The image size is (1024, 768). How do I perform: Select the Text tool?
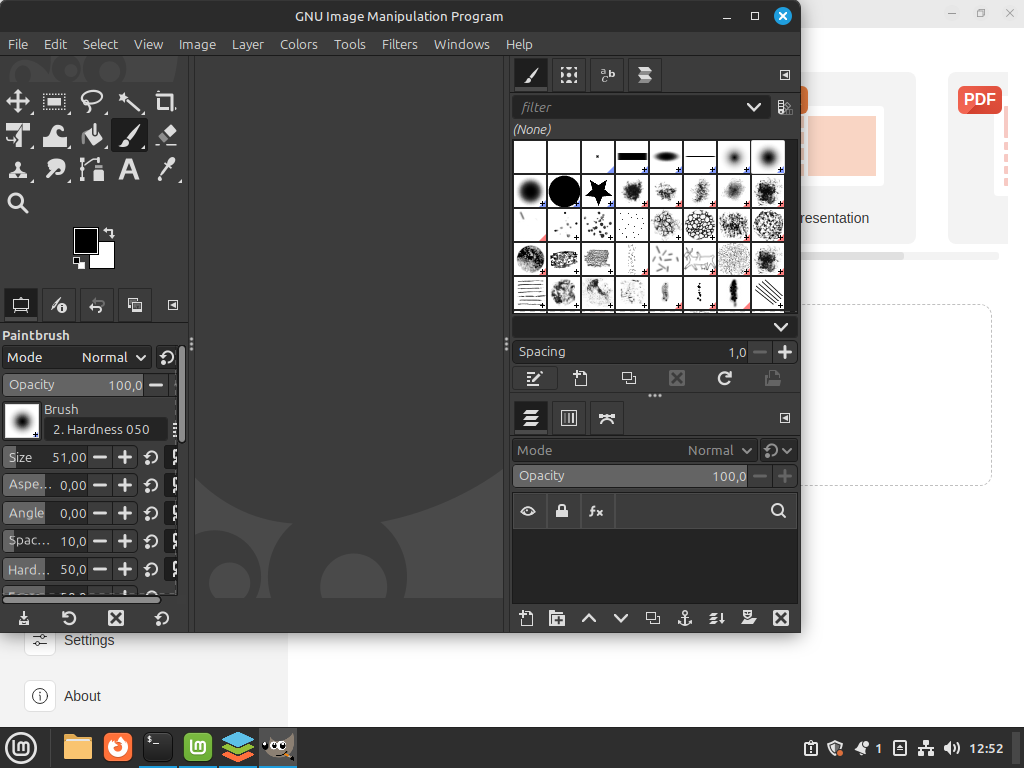(129, 169)
